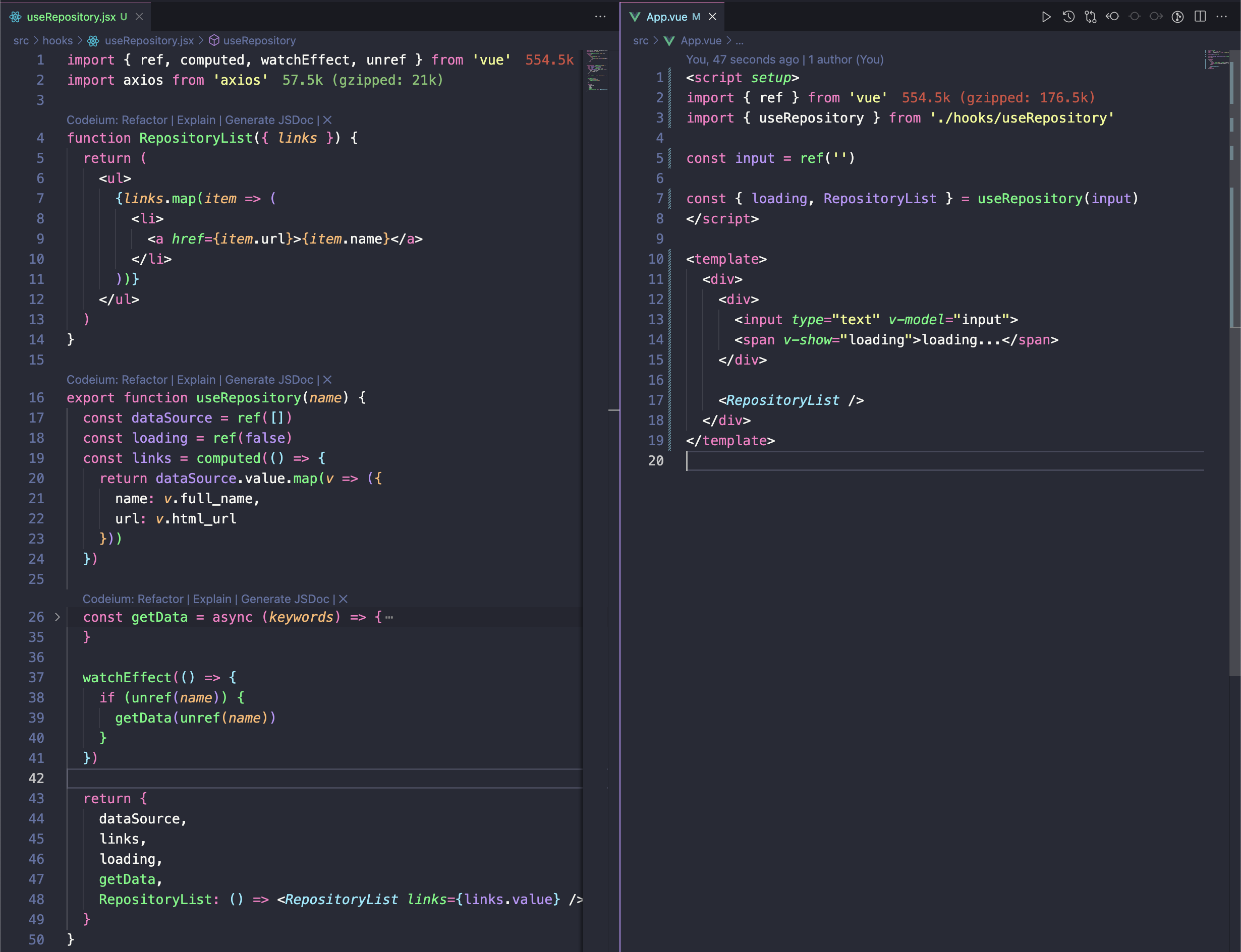Close the useRepository.jsx tab
This screenshot has width=1241, height=952.
[139, 17]
